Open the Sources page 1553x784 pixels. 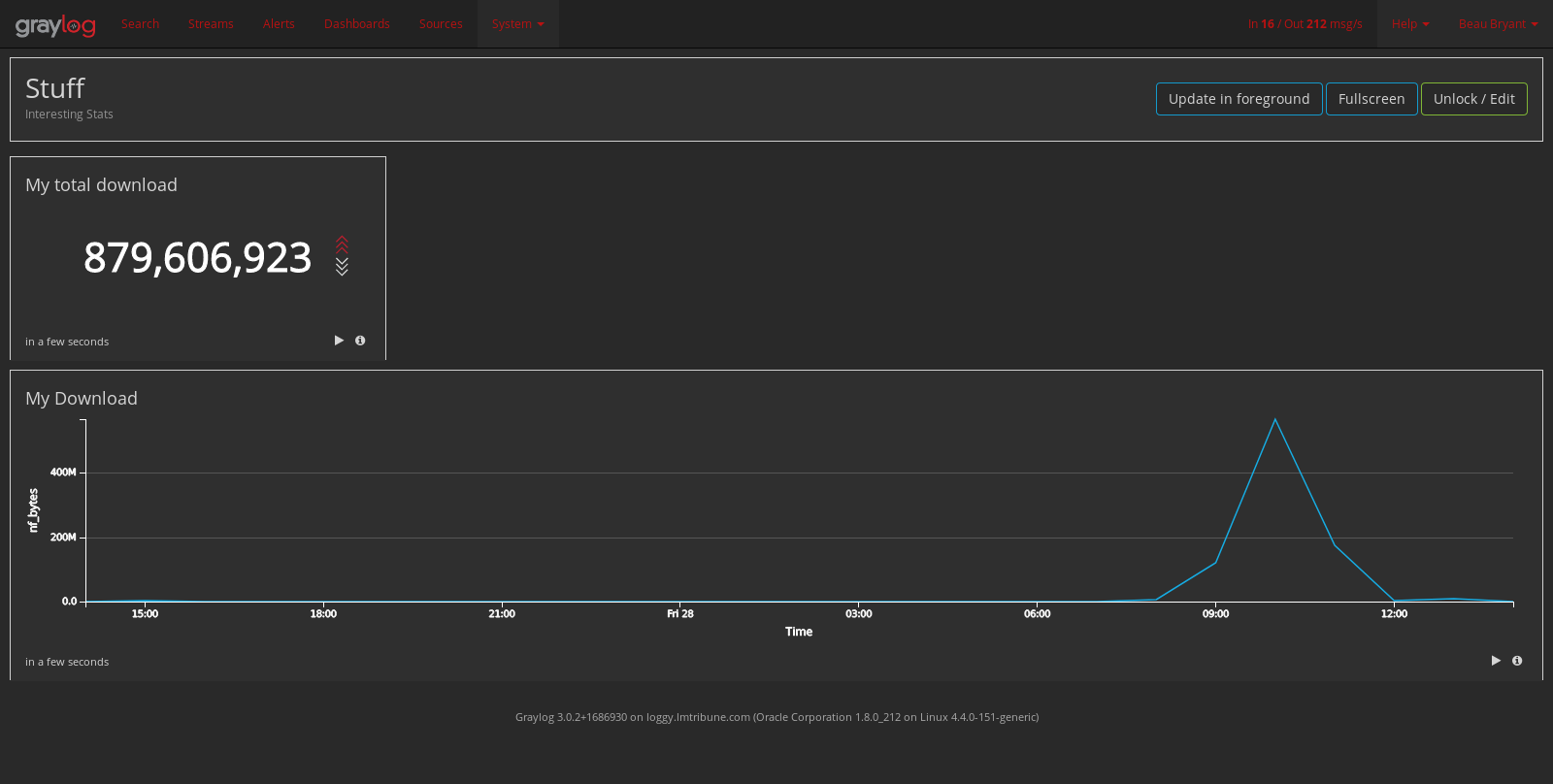(x=441, y=24)
